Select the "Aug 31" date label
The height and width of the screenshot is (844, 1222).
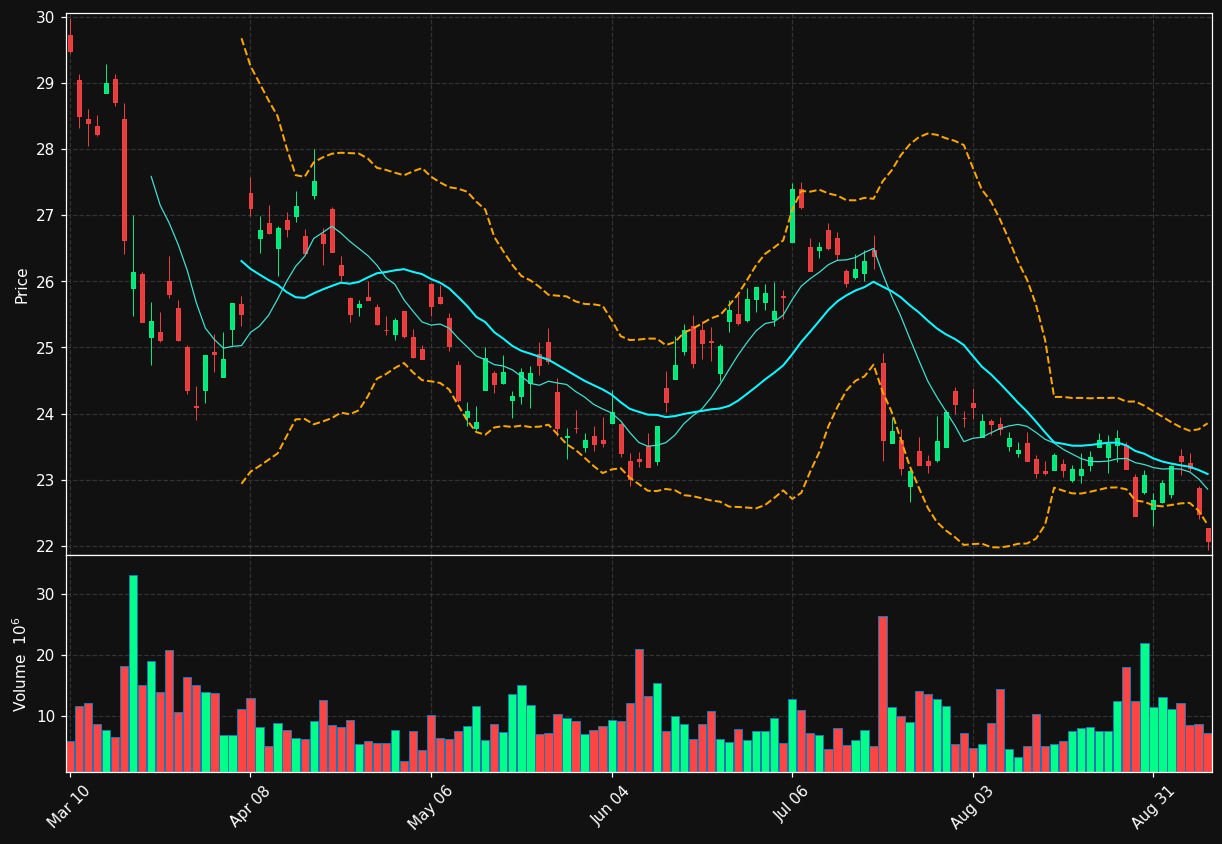[x=1154, y=806]
